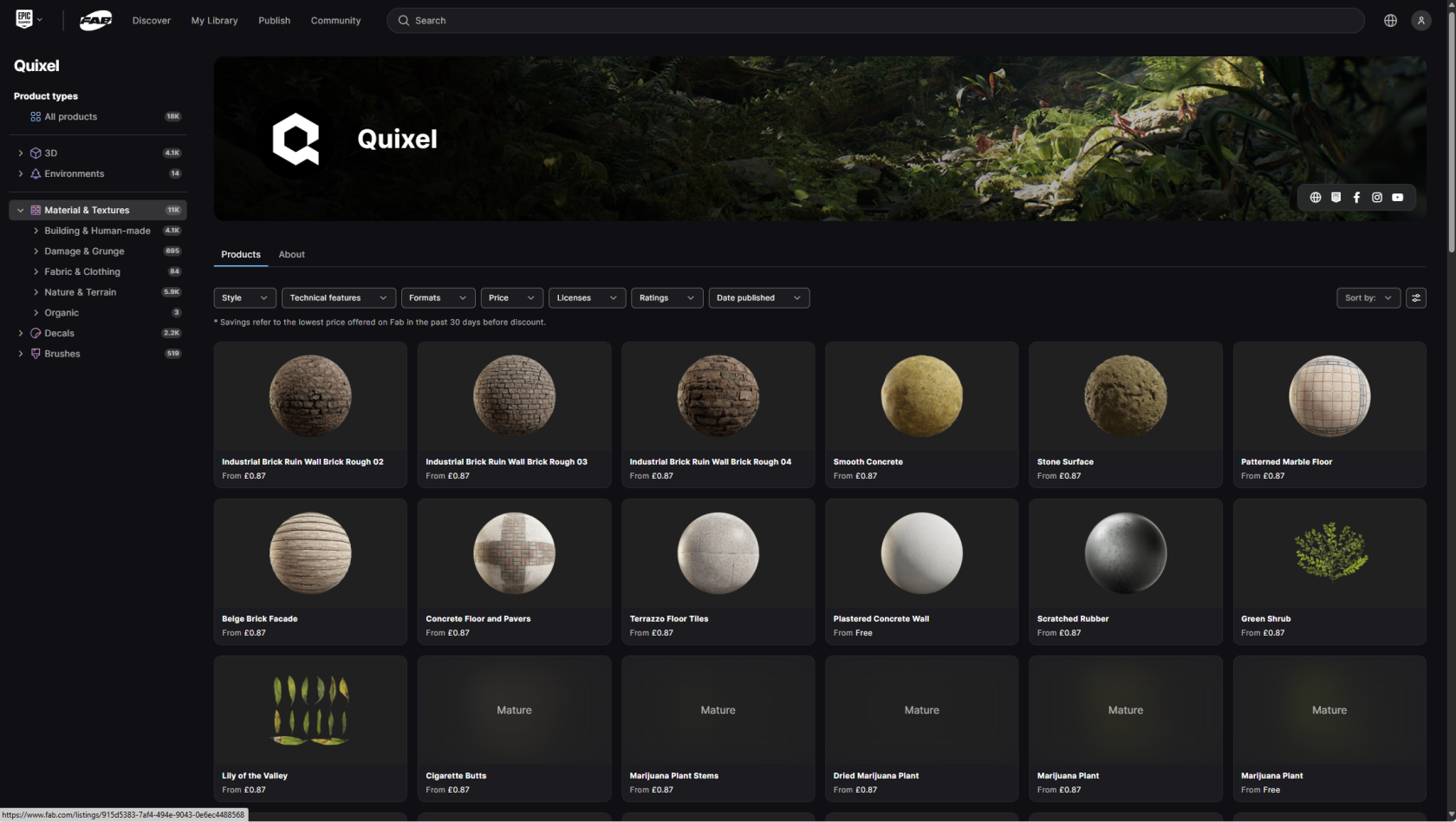Open the Licenses filter dropdown

587,297
